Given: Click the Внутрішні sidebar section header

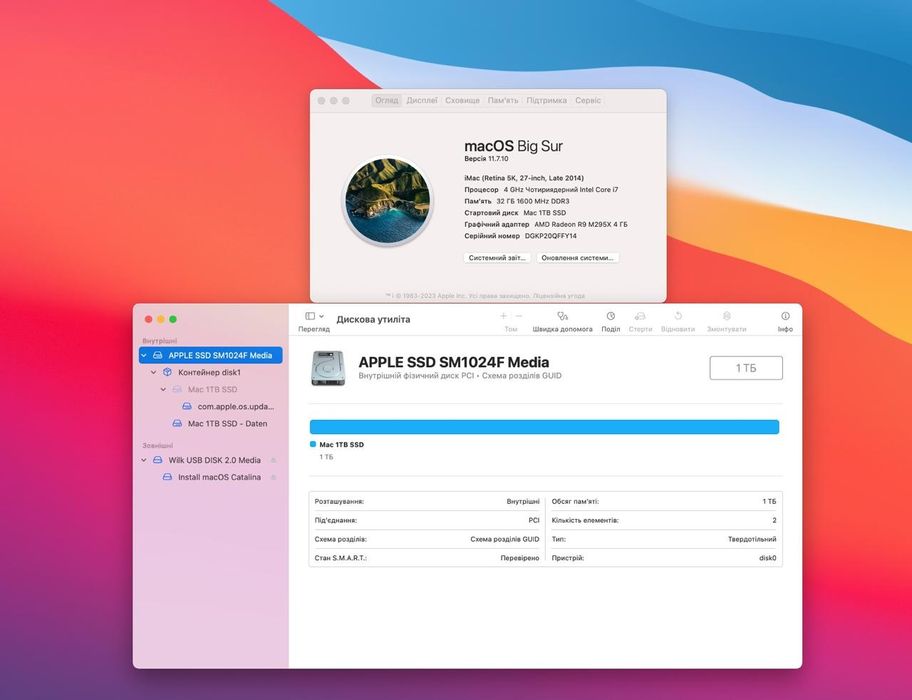Looking at the screenshot, I should pyautogui.click(x=160, y=341).
